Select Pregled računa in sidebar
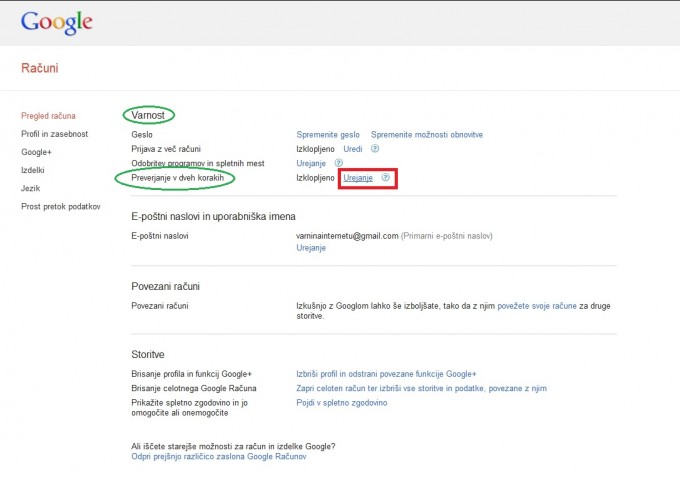This screenshot has height=478, width=680. [48, 116]
